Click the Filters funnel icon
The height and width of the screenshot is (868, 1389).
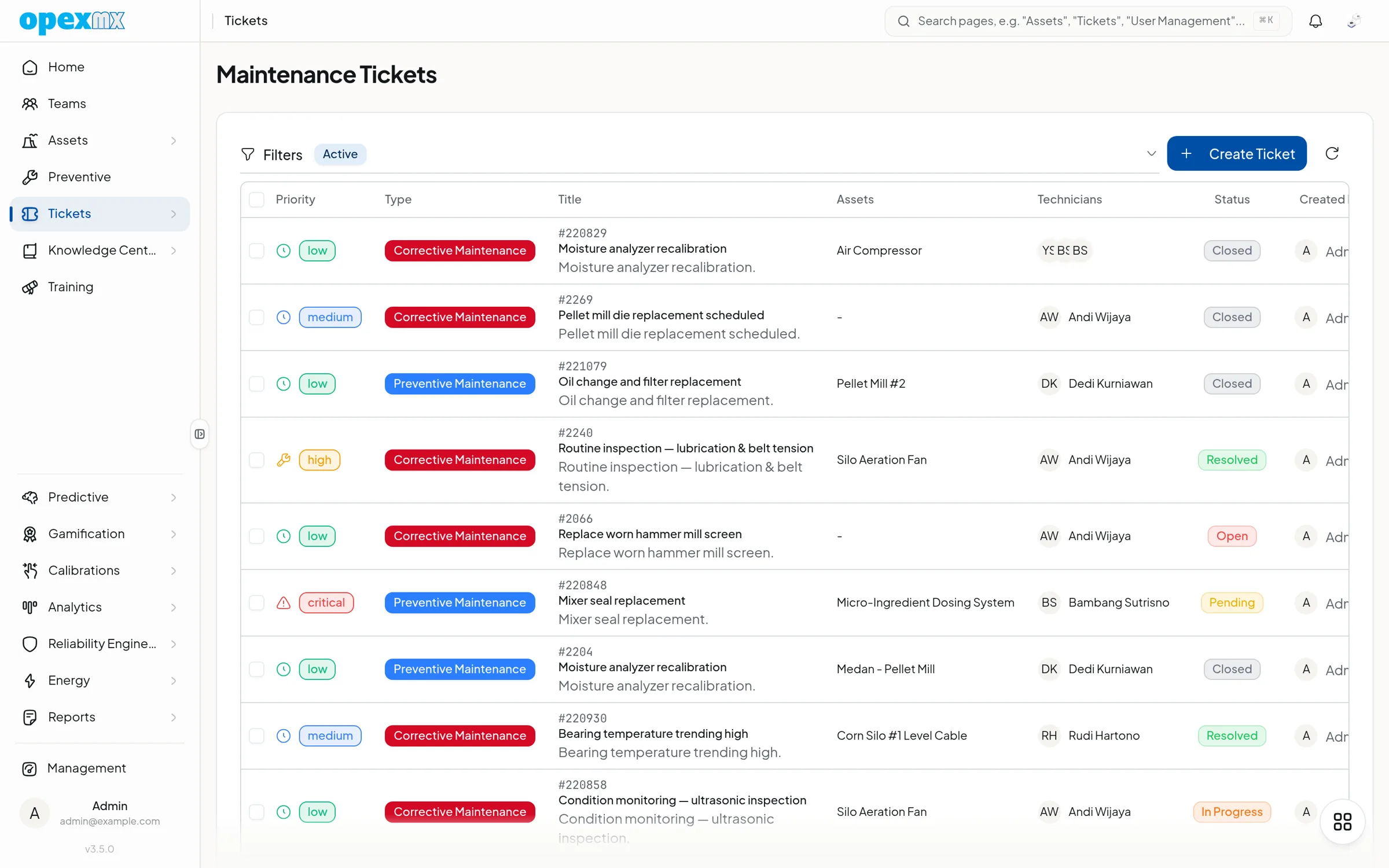(x=248, y=154)
